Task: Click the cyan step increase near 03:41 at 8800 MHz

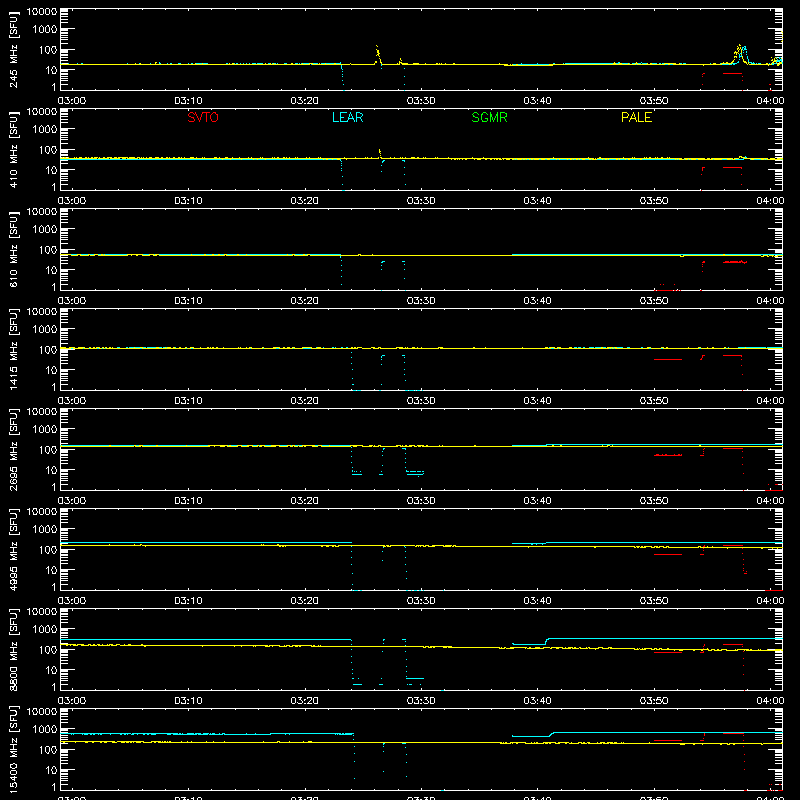Action: click(546, 641)
